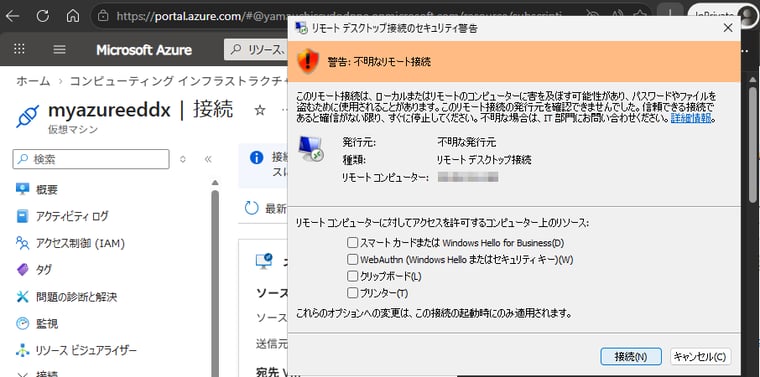760x377 pixels.
Task: Click the refresh icon in connect pane
Action: 252,208
